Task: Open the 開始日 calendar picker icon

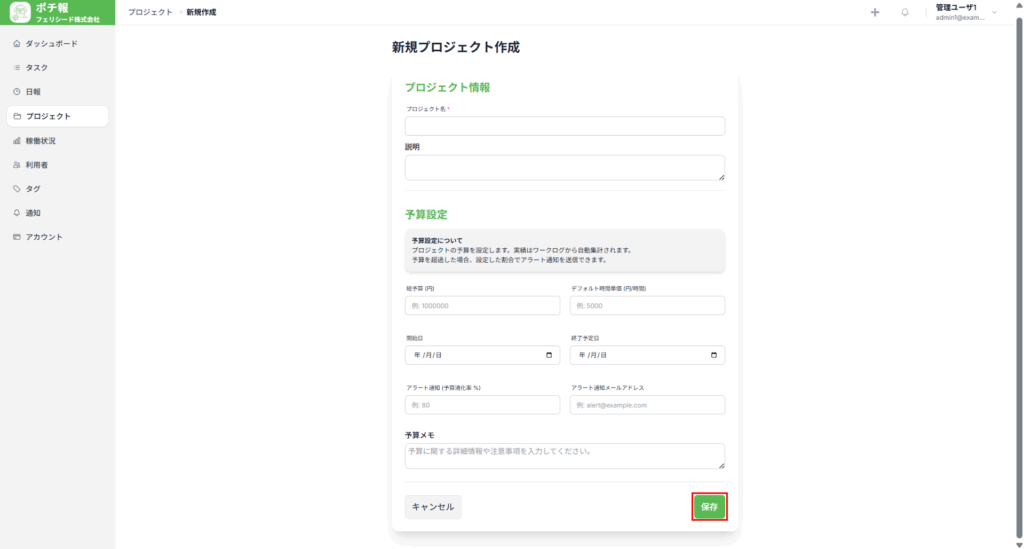Action: pos(549,355)
